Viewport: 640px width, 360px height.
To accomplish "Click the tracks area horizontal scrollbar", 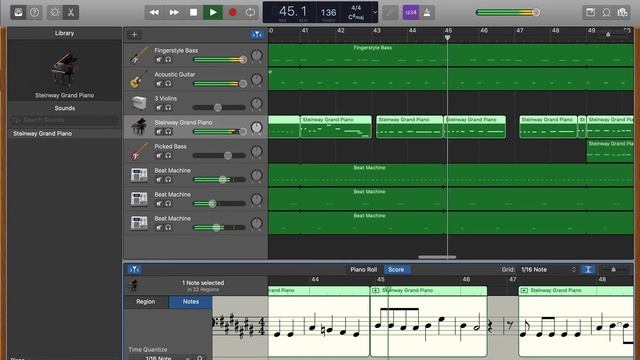I will coord(437,257).
